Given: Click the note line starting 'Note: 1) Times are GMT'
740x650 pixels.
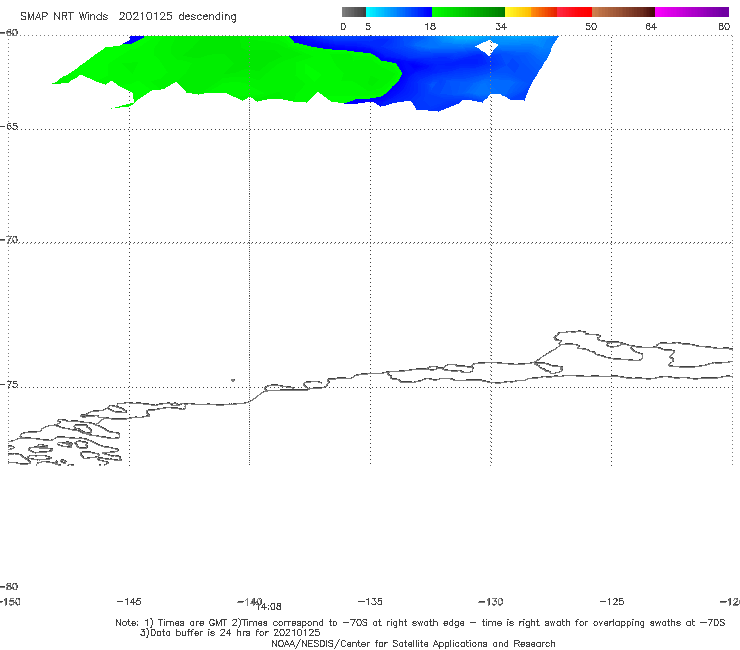Looking at the screenshot, I should 420,623.
